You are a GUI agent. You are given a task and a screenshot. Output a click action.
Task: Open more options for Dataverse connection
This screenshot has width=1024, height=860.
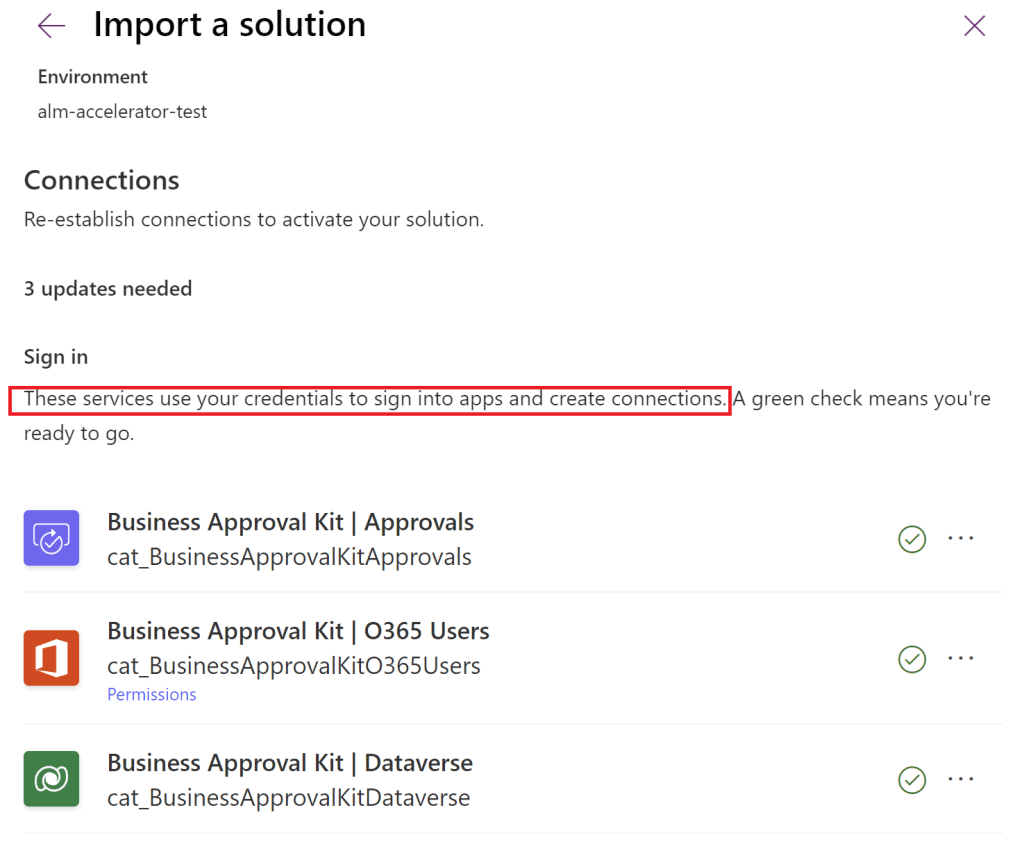coord(961,778)
